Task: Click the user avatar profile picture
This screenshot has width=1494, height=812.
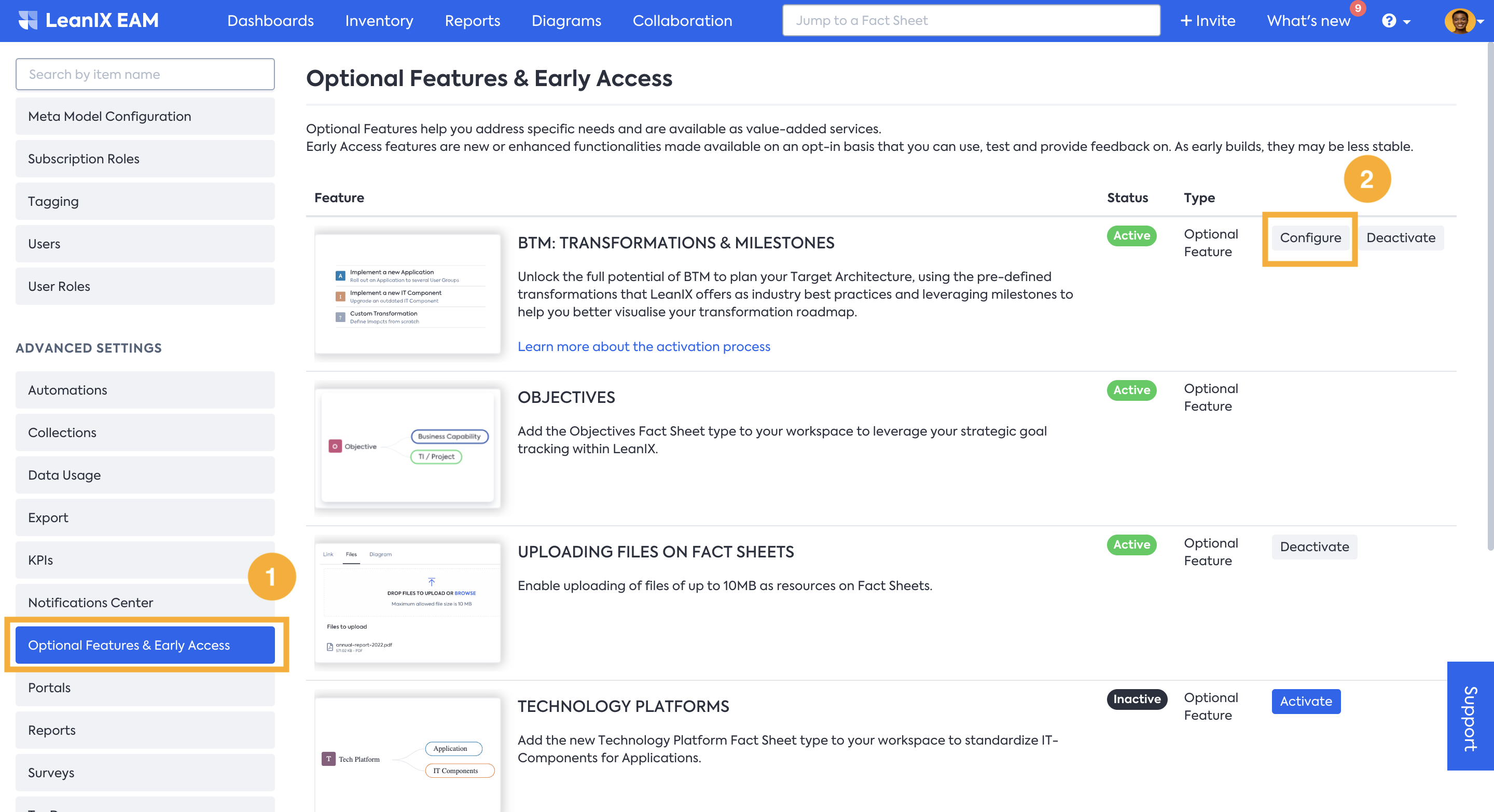Action: click(1459, 21)
